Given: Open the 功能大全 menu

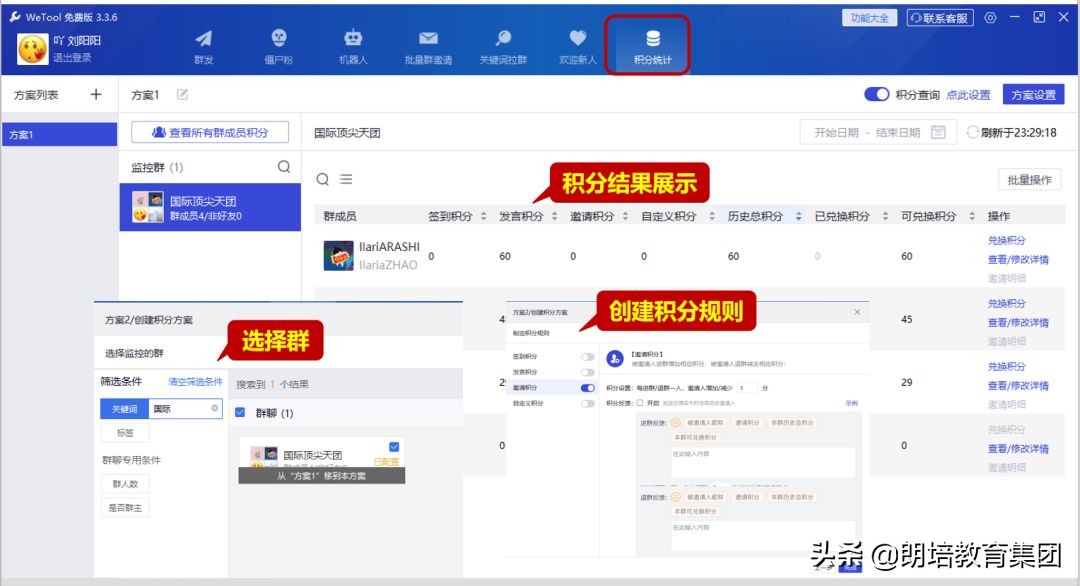Looking at the screenshot, I should (x=869, y=17).
